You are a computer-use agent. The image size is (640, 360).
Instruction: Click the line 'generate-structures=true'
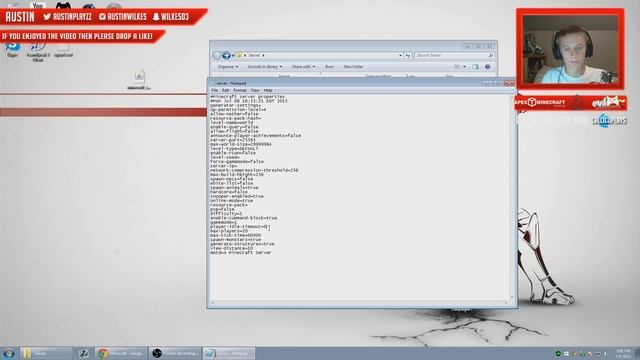point(242,244)
